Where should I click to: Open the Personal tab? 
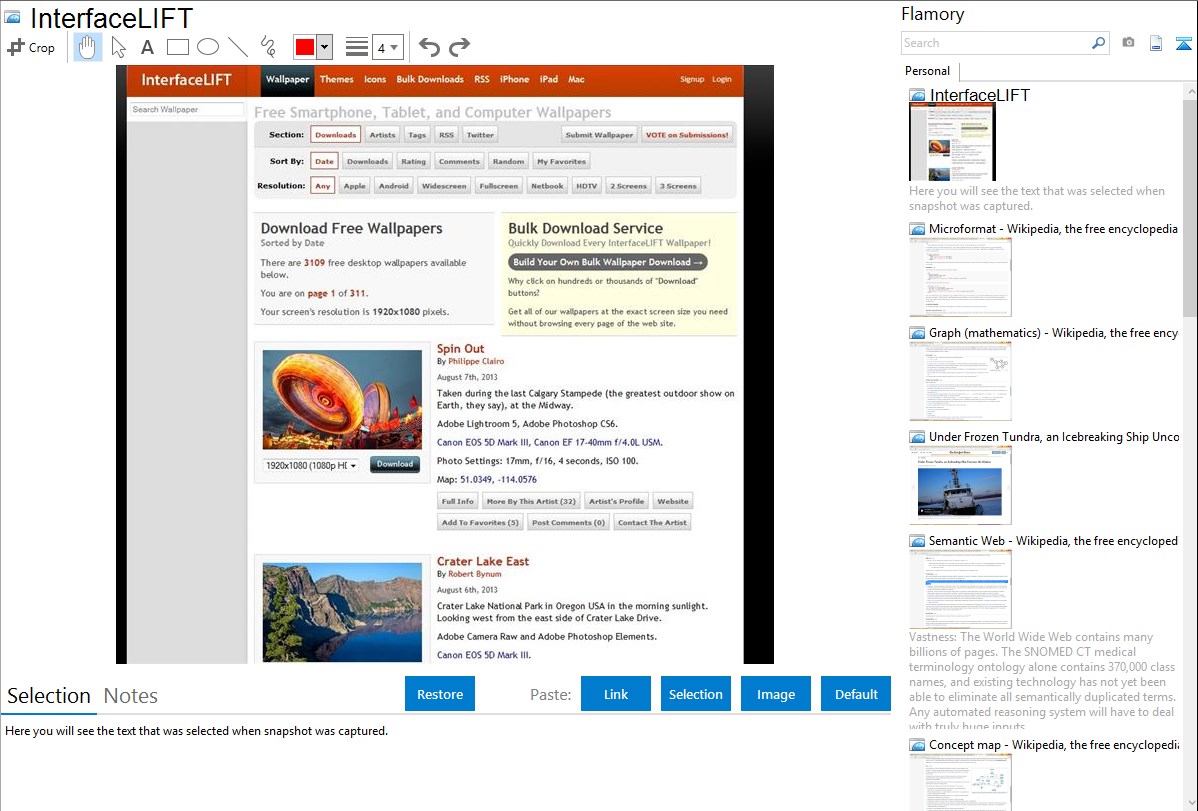[x=927, y=71]
